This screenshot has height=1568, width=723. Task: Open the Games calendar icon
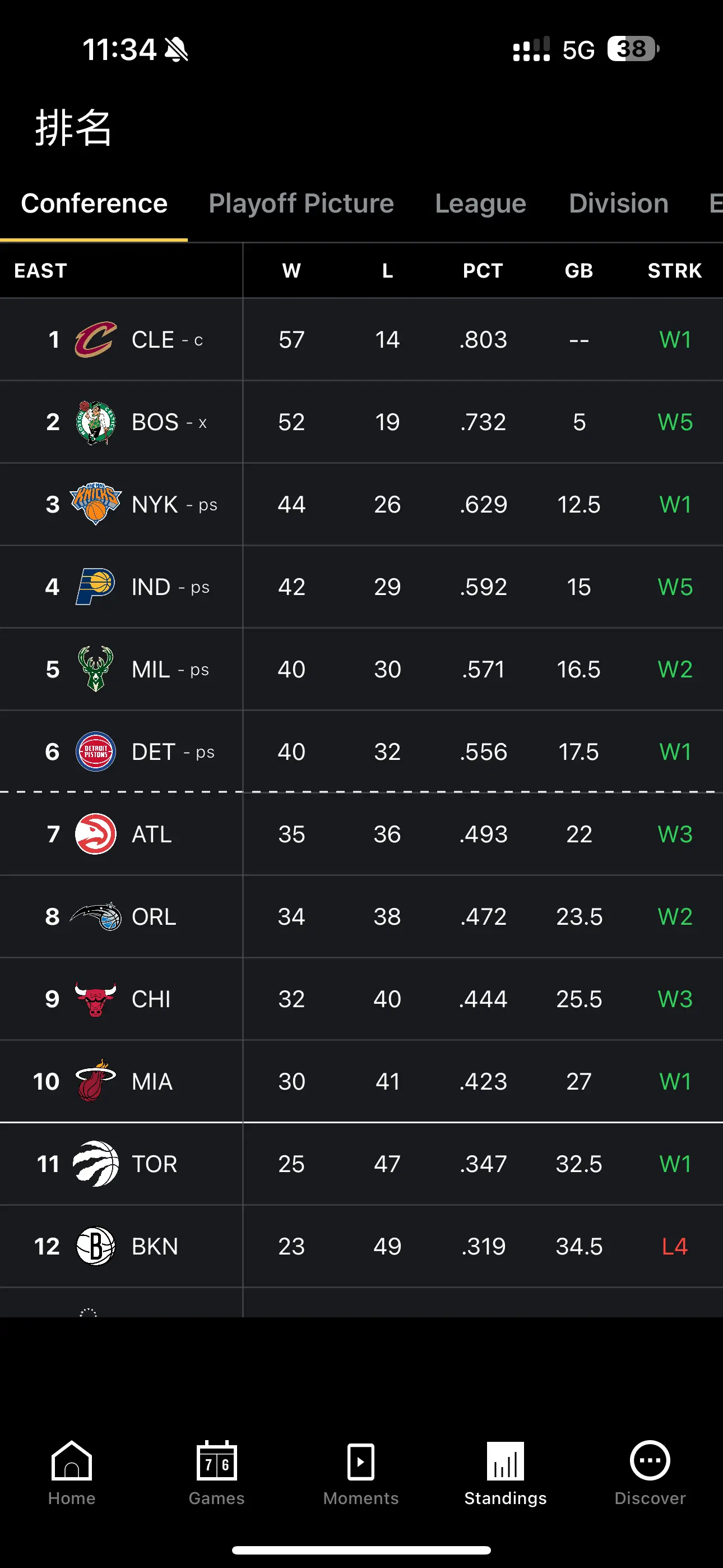point(217,1460)
